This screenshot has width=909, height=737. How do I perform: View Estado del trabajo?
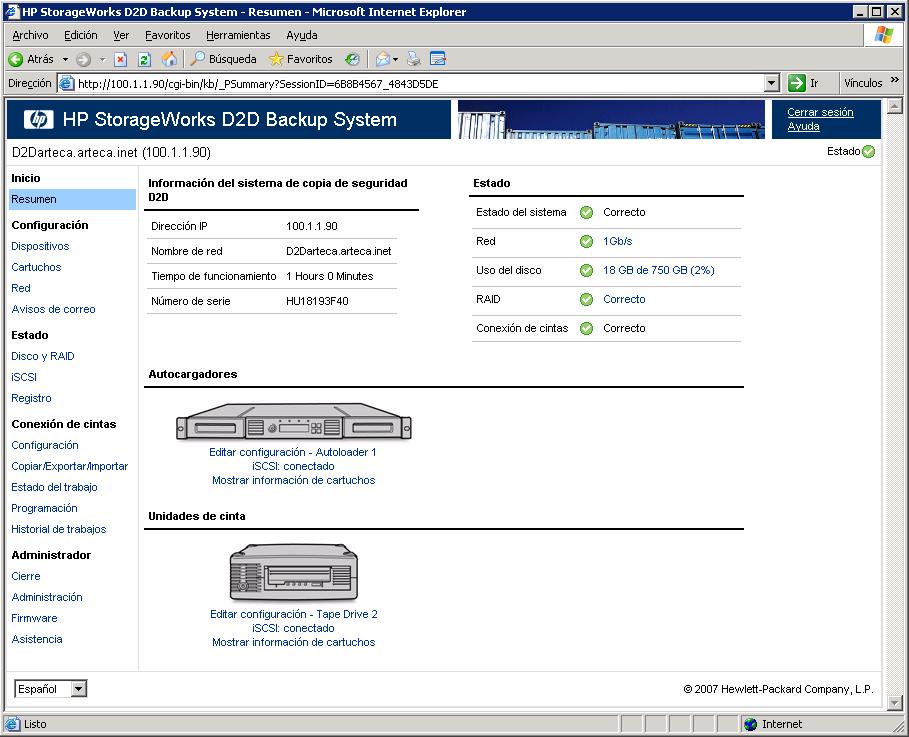pos(54,487)
